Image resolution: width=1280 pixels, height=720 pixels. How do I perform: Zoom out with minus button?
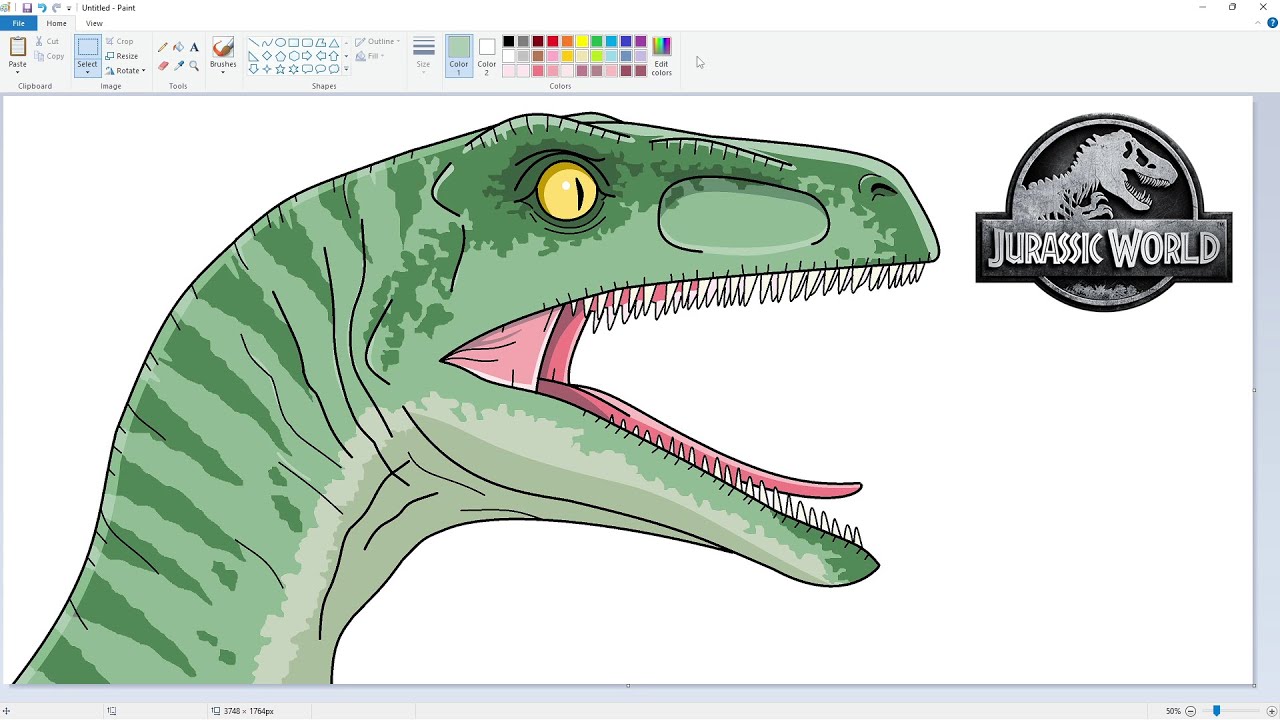(x=1190, y=711)
